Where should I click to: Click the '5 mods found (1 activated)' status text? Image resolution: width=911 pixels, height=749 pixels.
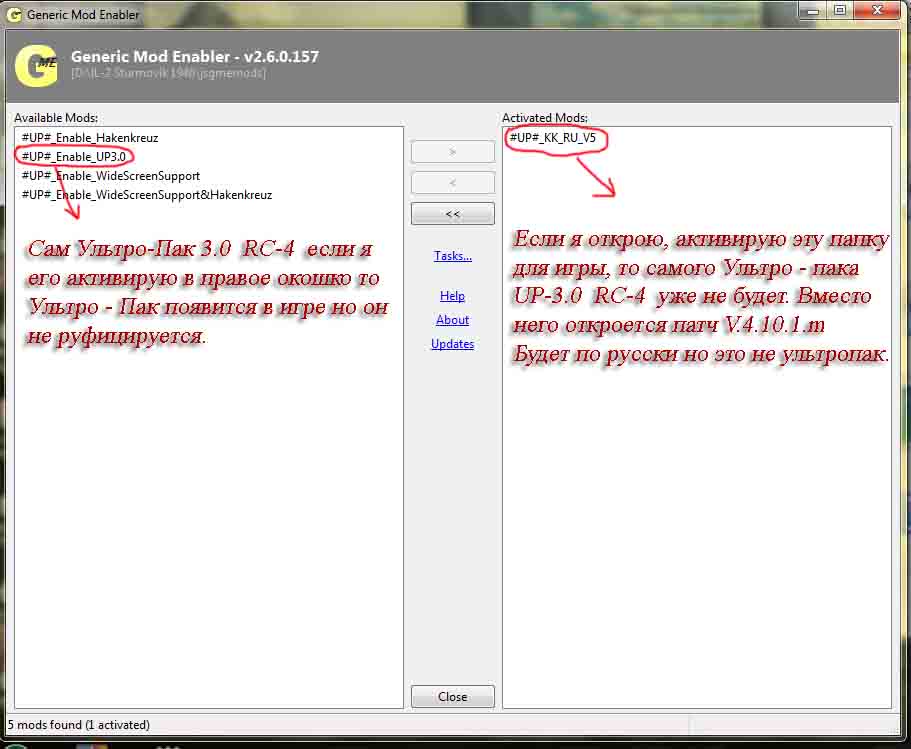point(78,725)
